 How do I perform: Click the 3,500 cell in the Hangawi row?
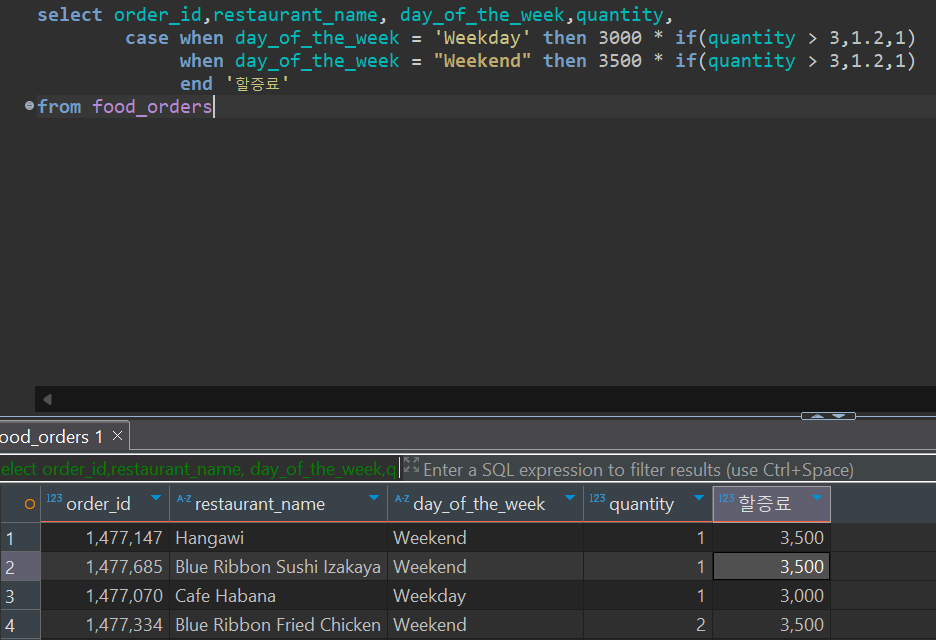[771, 538]
